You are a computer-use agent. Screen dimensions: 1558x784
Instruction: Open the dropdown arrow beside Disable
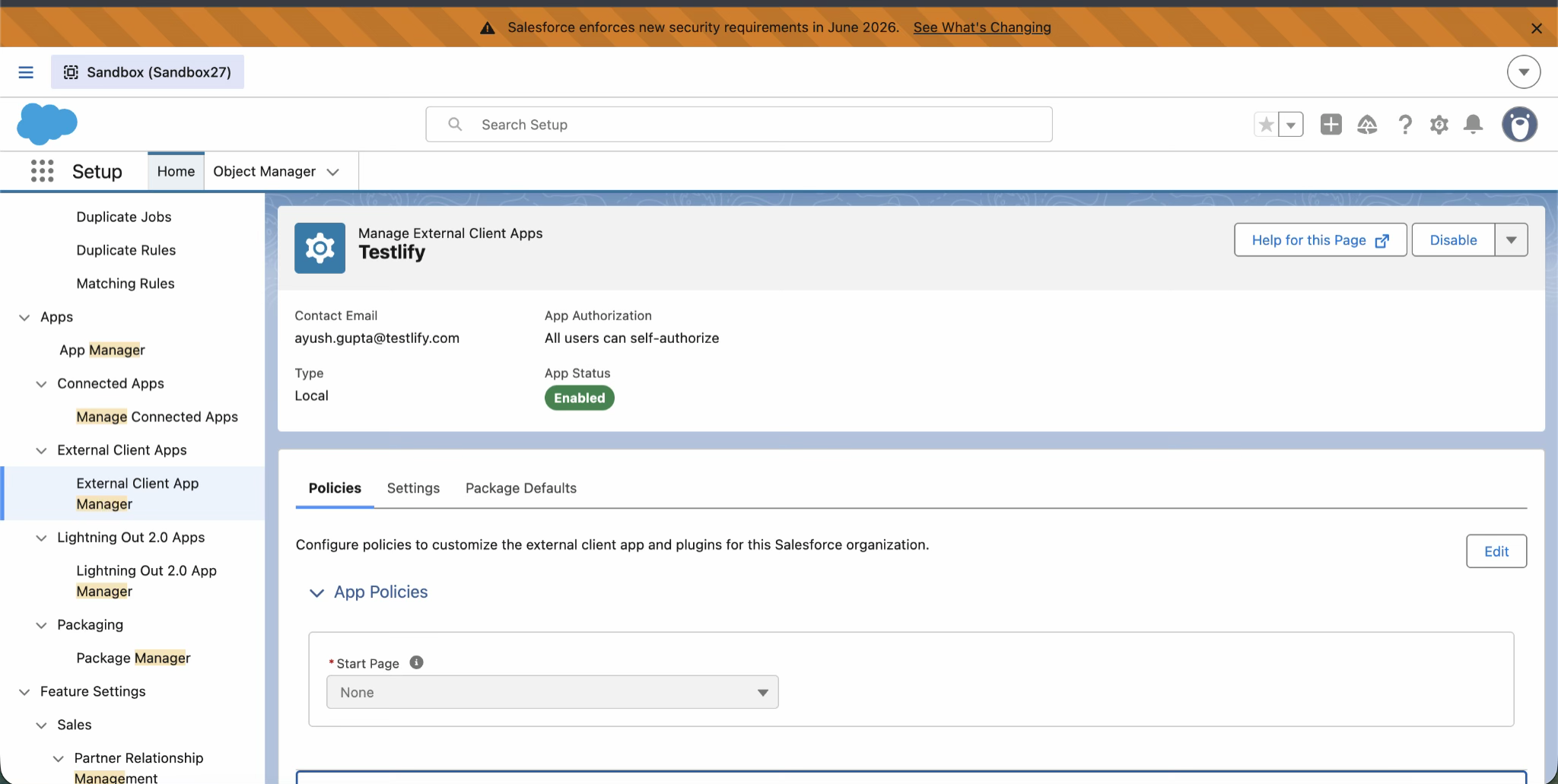click(1512, 240)
